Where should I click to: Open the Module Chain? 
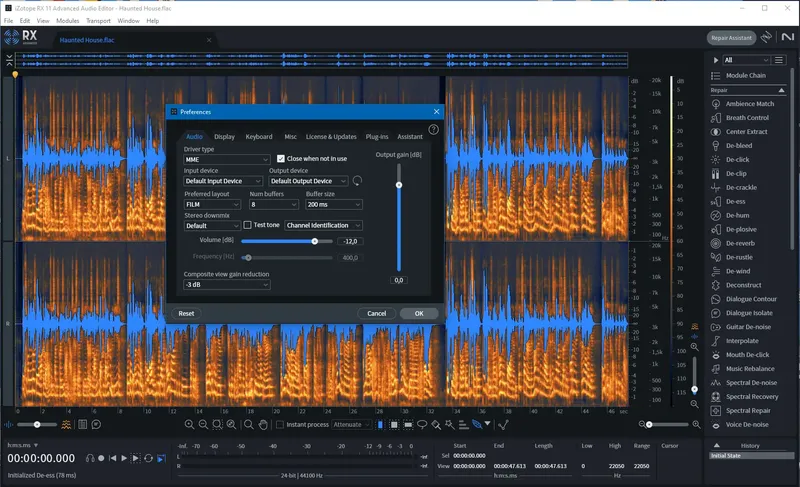(745, 75)
